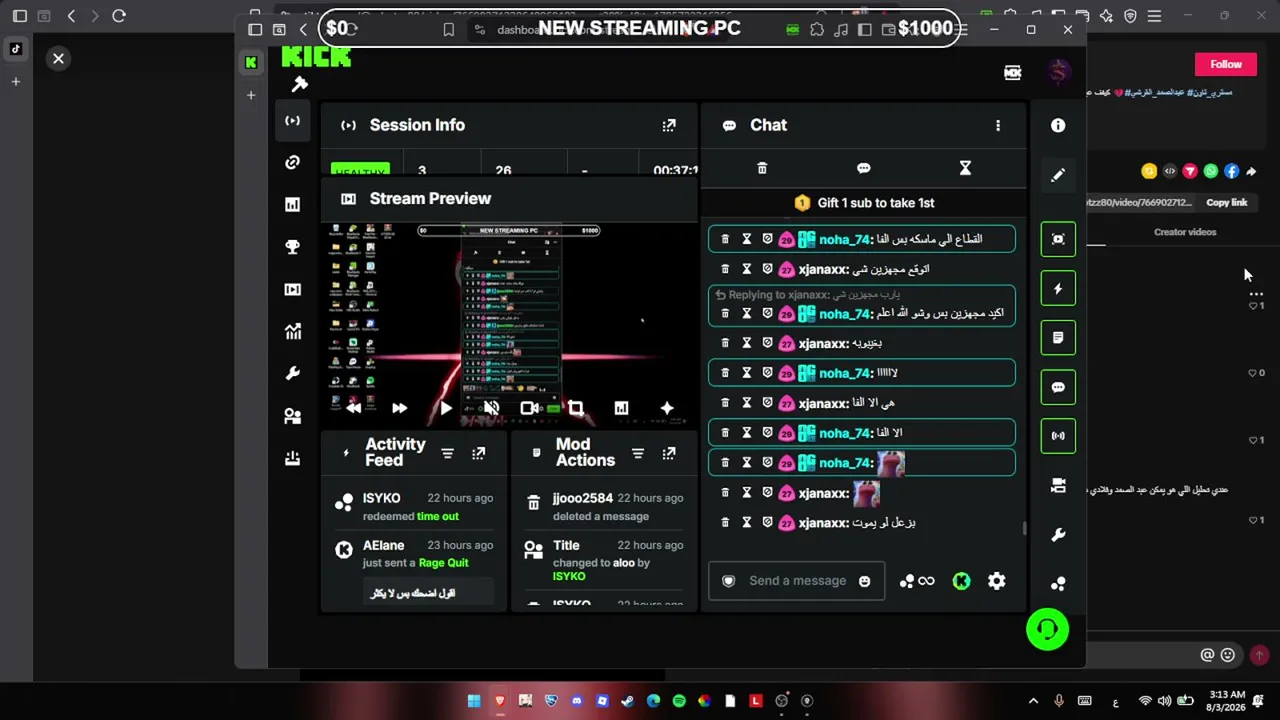Viewport: 1280px width, 720px height.
Task: Open the profile avatar in the Kick header
Action: tap(1060, 72)
